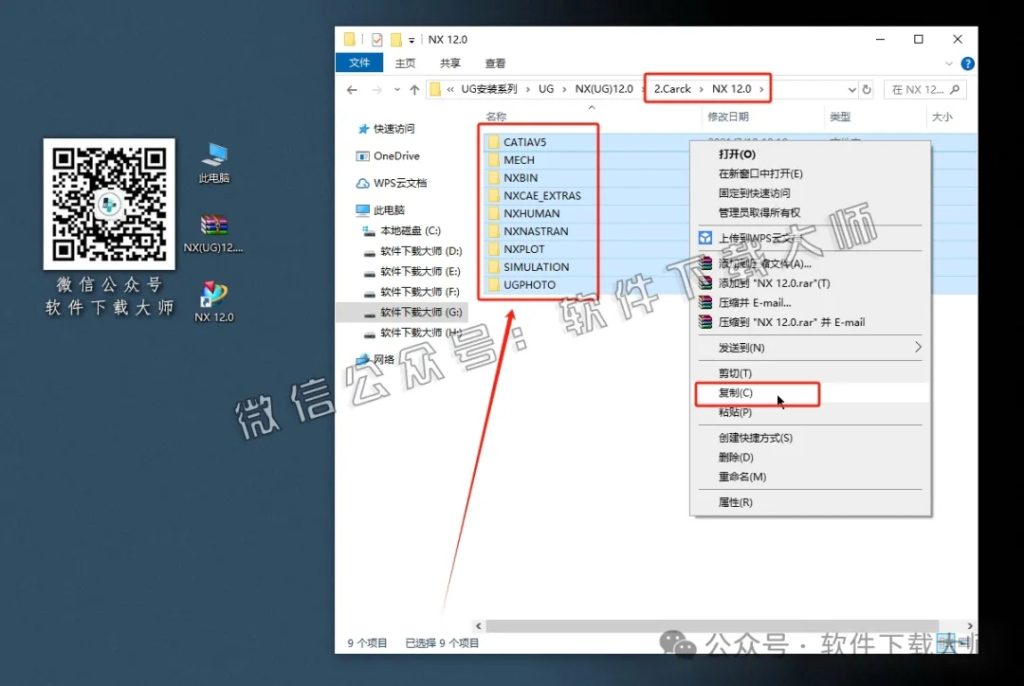Click the up-arrow folder navigation icon
Image resolution: width=1024 pixels, height=686 pixels.
point(415,88)
